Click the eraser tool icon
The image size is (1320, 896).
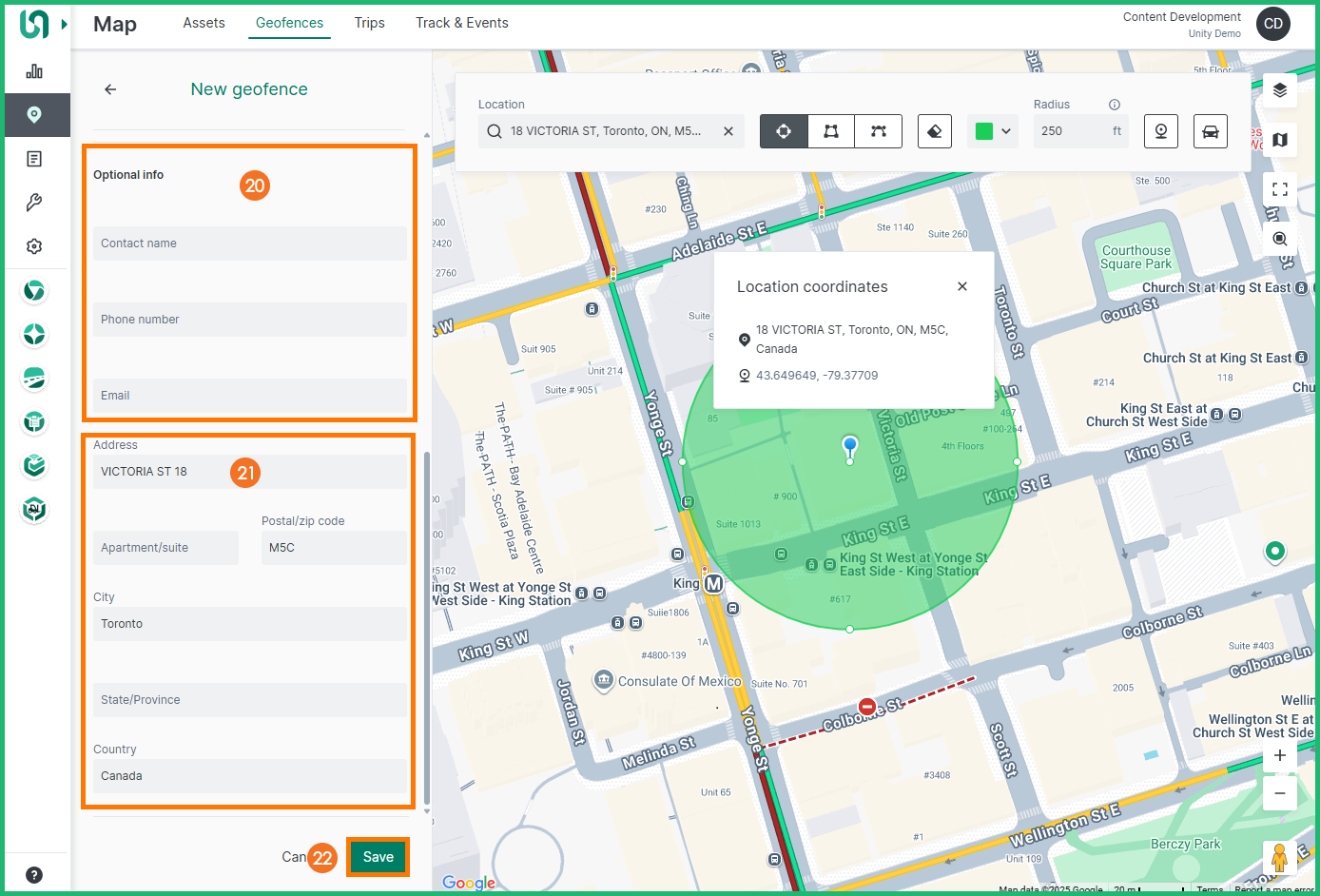pyautogui.click(x=935, y=131)
